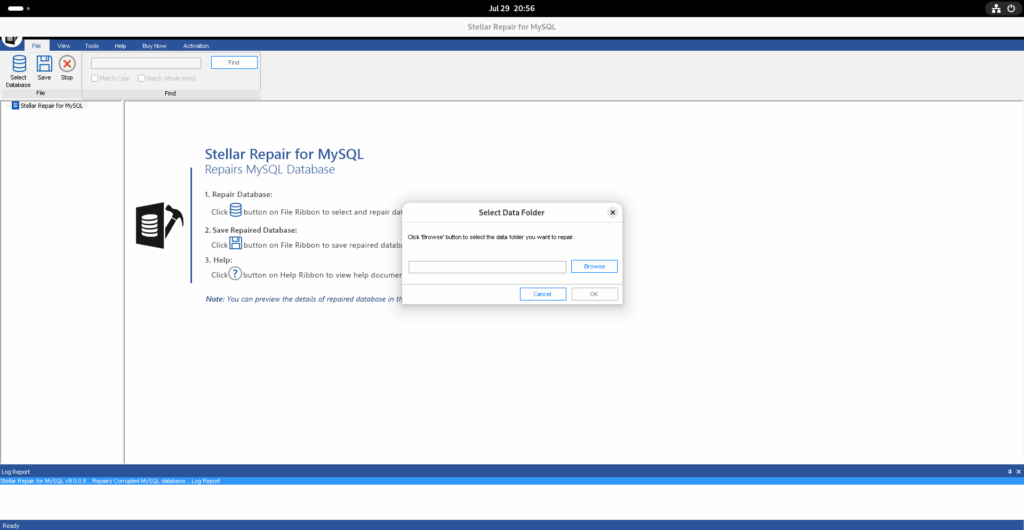Click the Browse button in dialog

594,266
